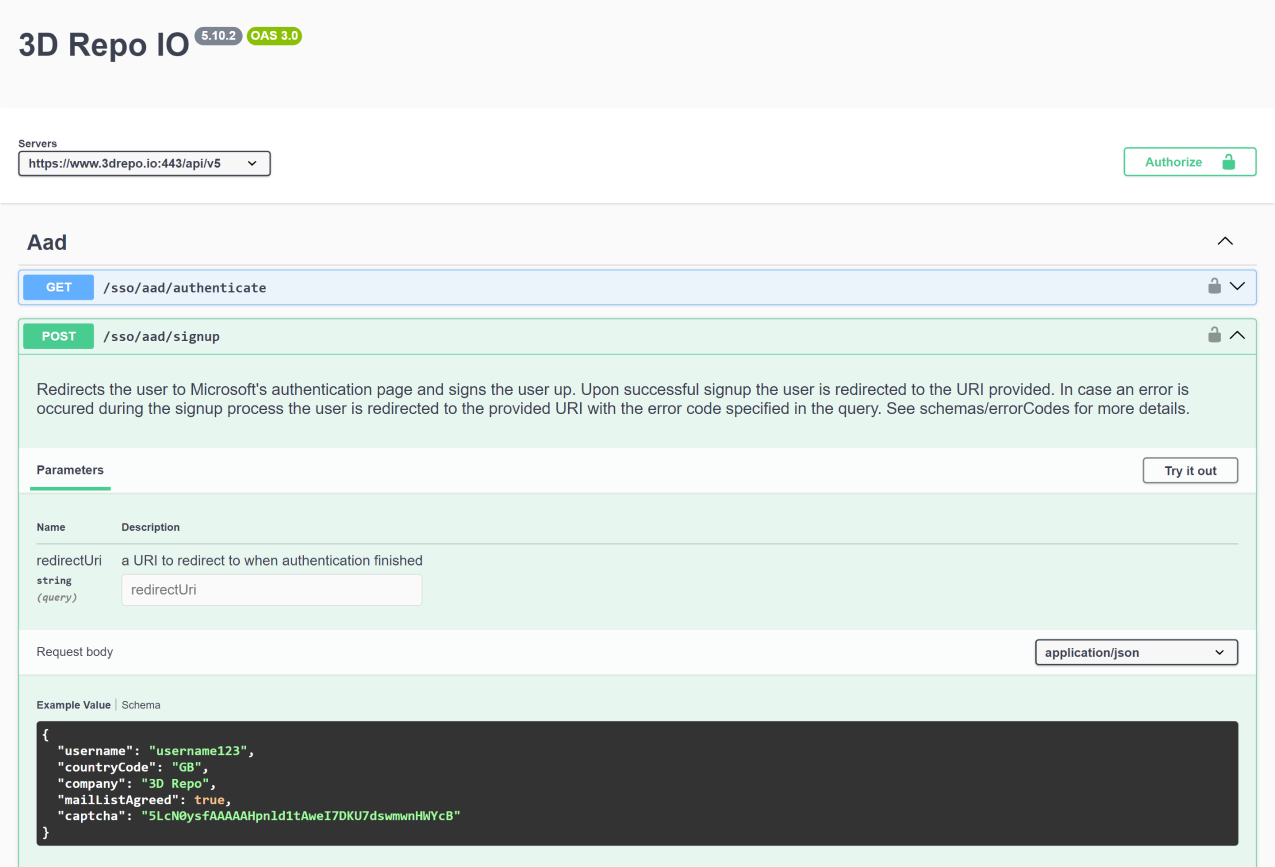The image size is (1275, 867).
Task: Click the GET method badge
Action: tap(59, 287)
